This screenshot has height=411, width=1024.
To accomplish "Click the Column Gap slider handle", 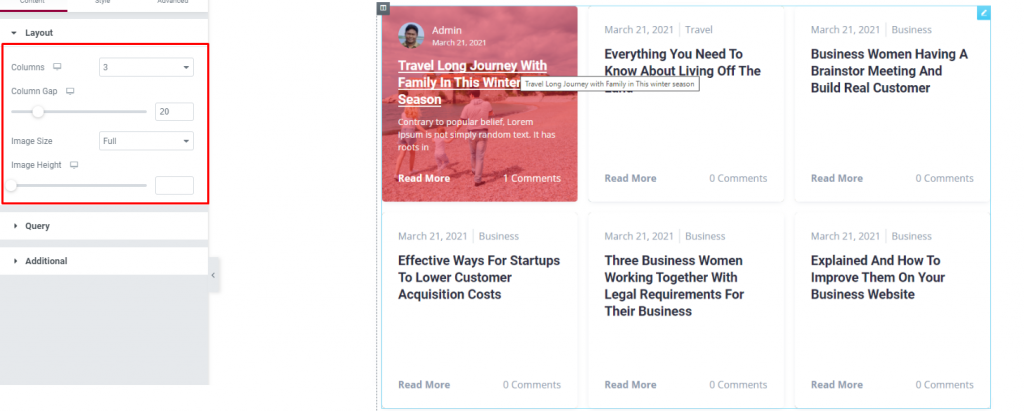I will [x=38, y=112].
